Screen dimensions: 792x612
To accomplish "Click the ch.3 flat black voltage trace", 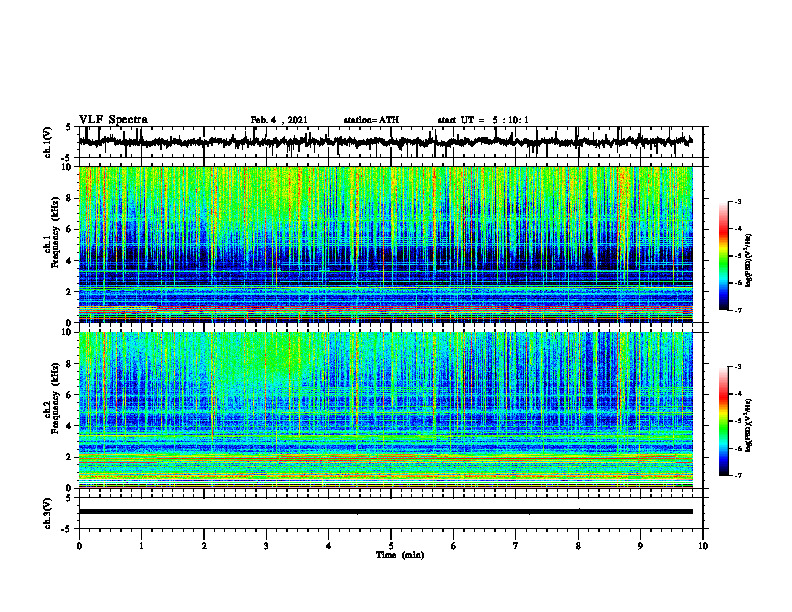I will pos(385,512).
